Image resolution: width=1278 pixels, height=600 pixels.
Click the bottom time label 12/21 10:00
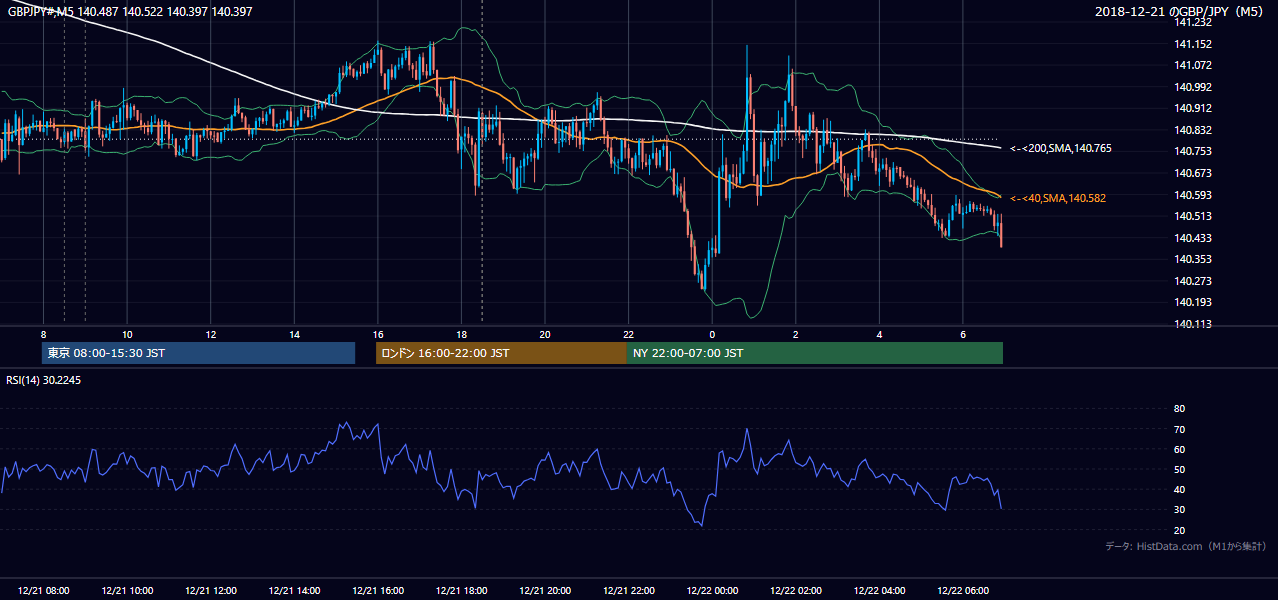(127, 591)
